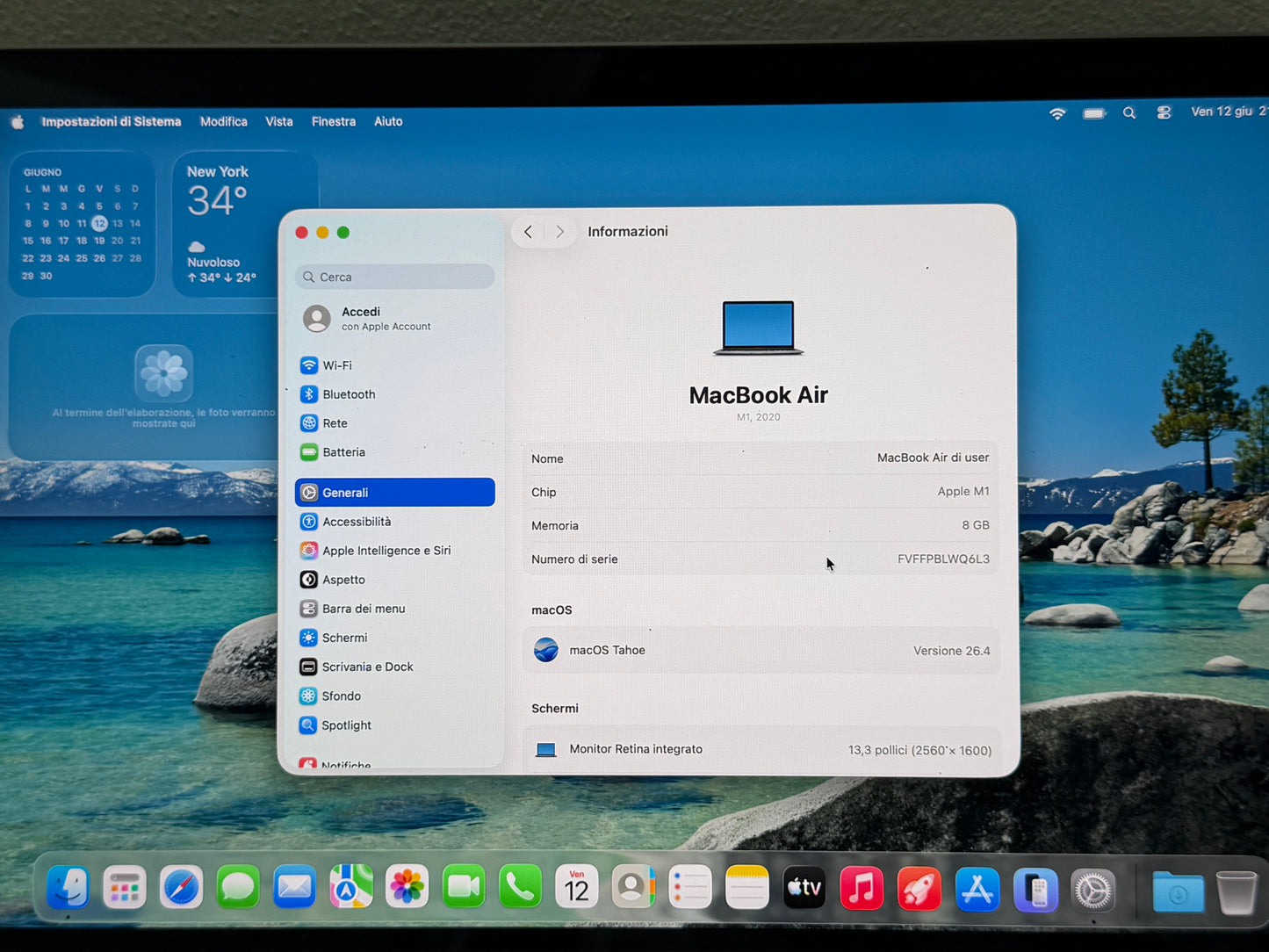This screenshot has width=1269, height=952.
Task: Click serial number FVFFPBLWQ6L3
Action: tap(943, 559)
